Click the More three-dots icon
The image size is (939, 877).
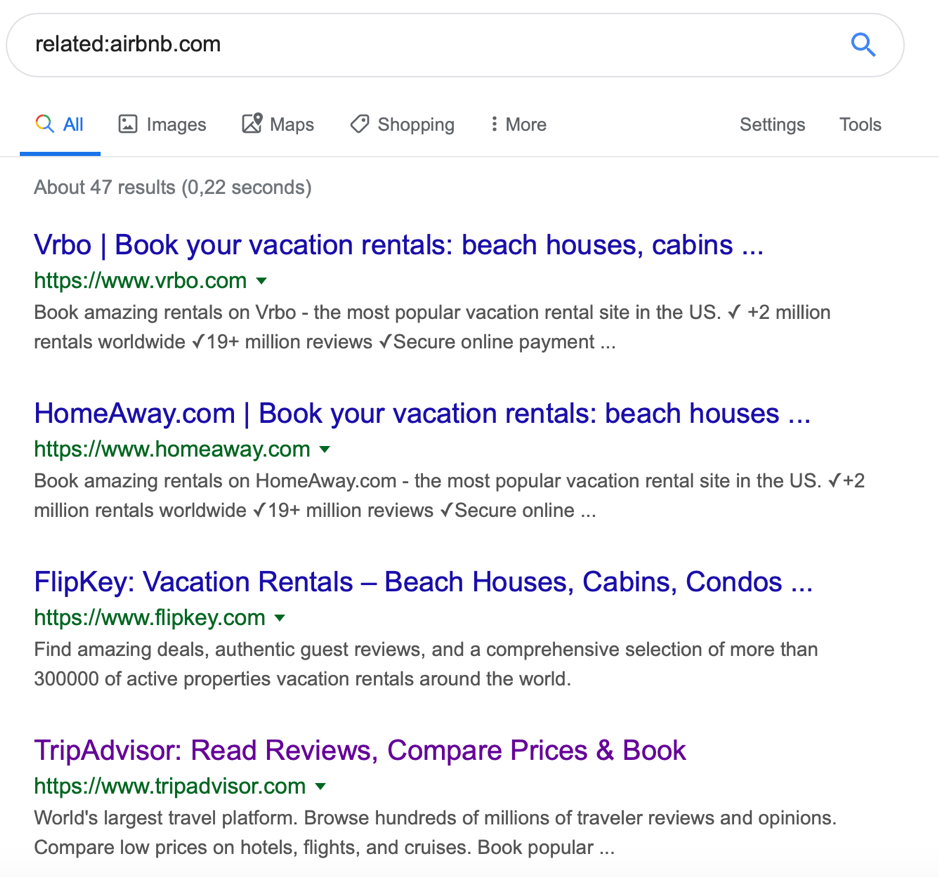click(x=494, y=124)
